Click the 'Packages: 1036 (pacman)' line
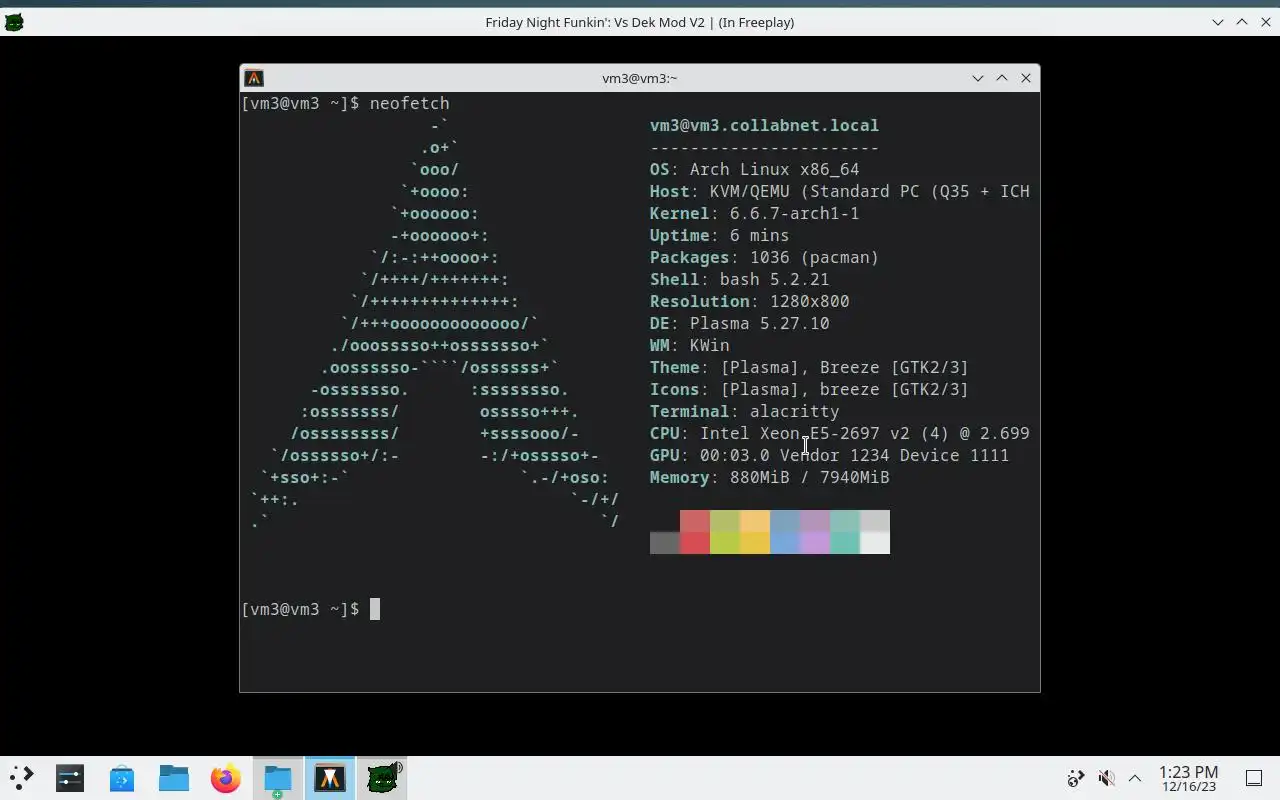1280x800 pixels. pos(764,257)
